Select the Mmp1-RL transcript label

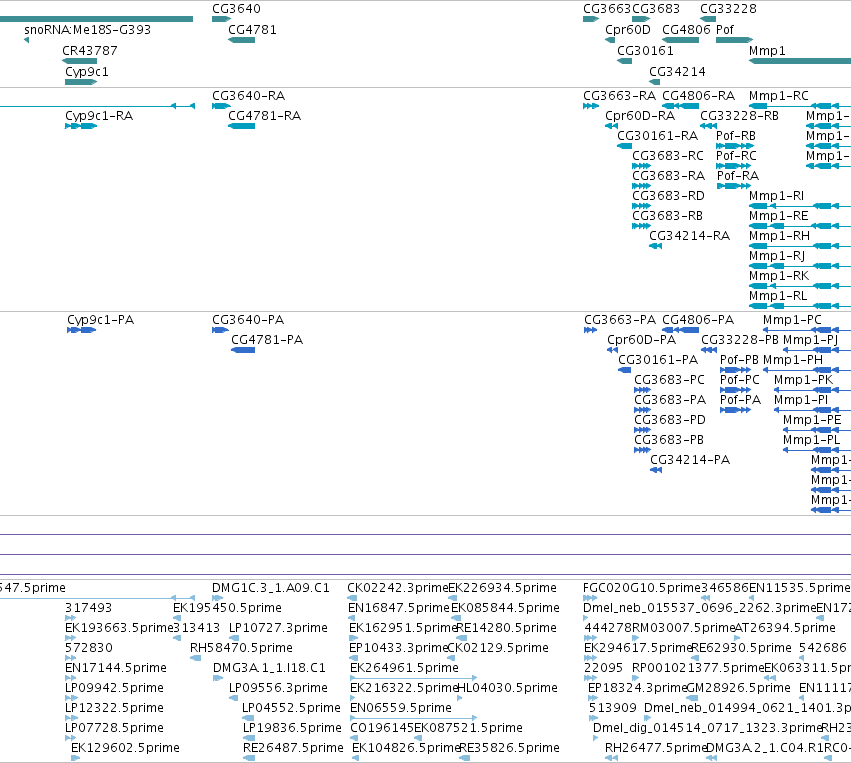(x=778, y=296)
